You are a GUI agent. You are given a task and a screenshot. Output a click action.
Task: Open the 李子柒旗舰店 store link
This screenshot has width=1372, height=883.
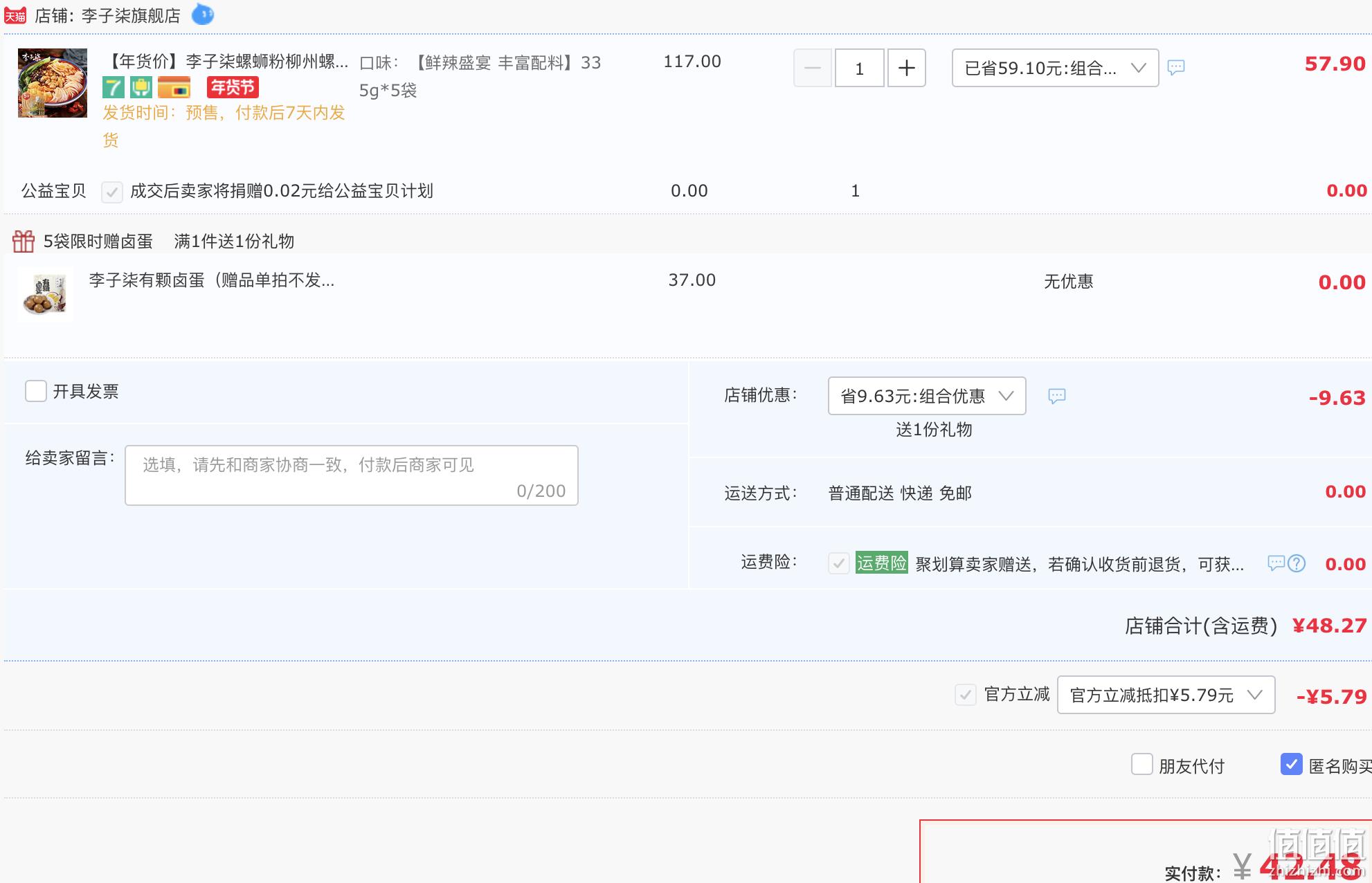point(131,15)
